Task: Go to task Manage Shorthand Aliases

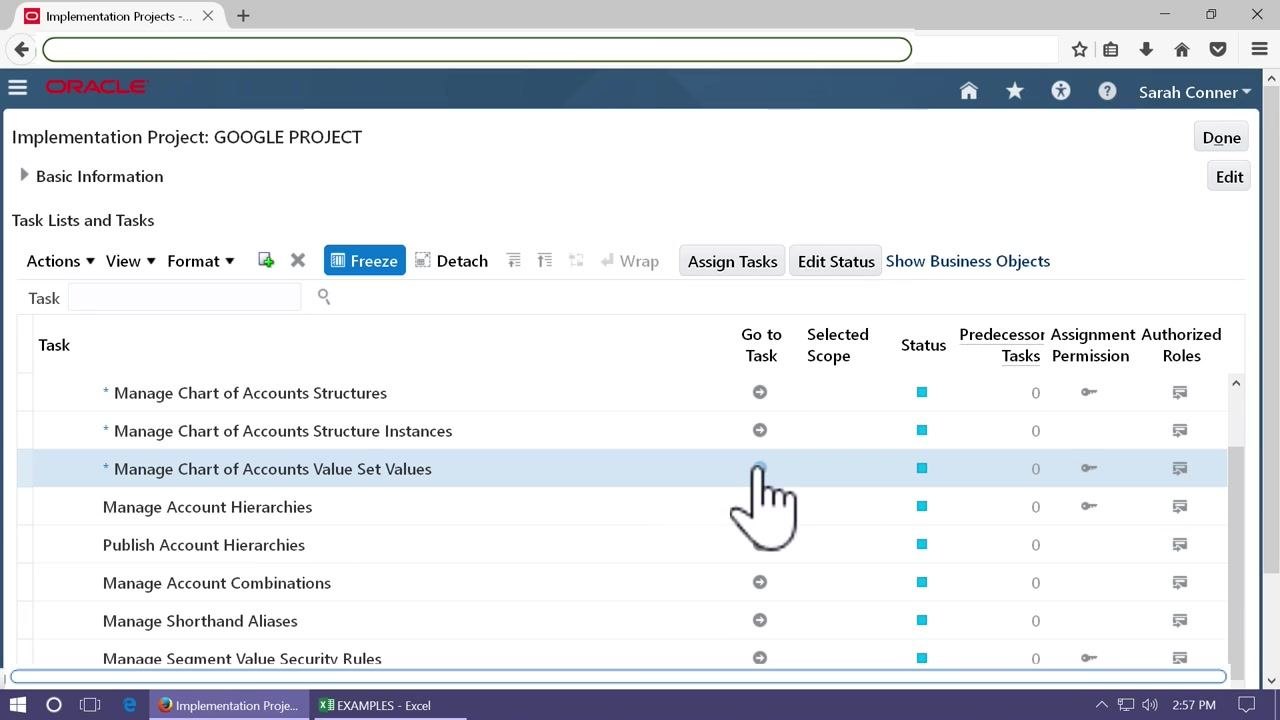Action: (760, 620)
